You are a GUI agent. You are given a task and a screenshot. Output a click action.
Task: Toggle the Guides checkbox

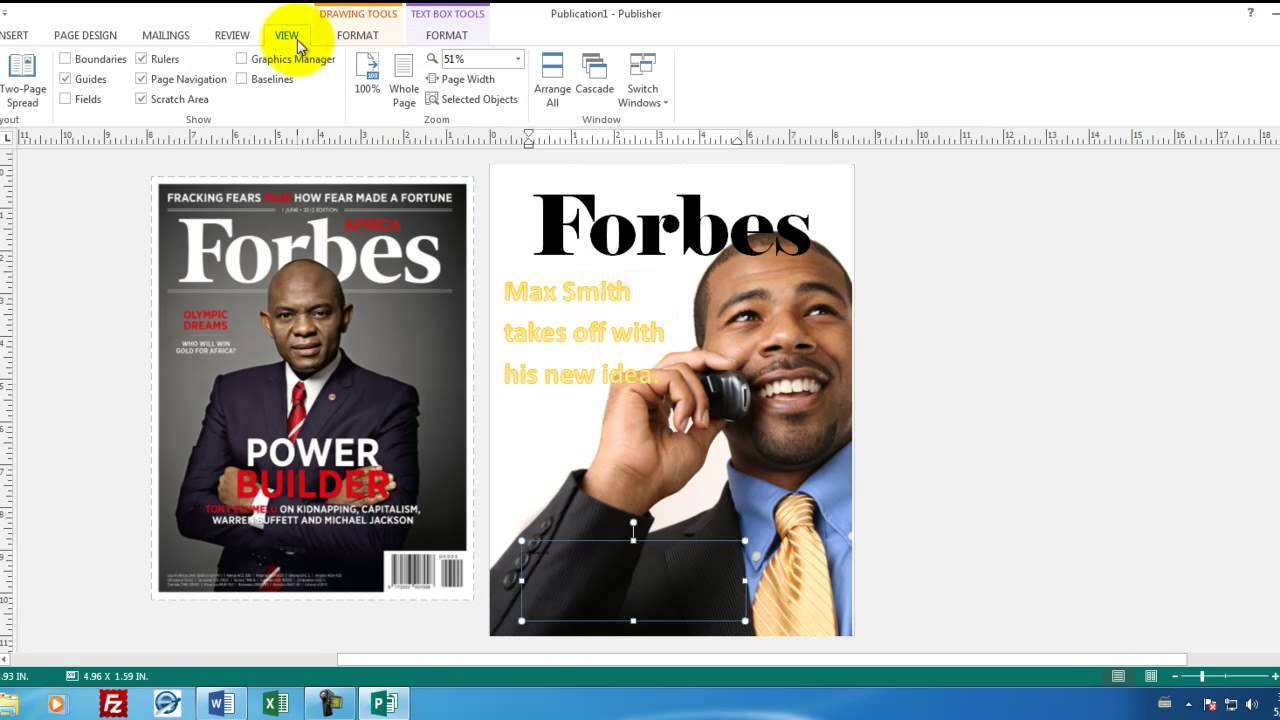65,79
